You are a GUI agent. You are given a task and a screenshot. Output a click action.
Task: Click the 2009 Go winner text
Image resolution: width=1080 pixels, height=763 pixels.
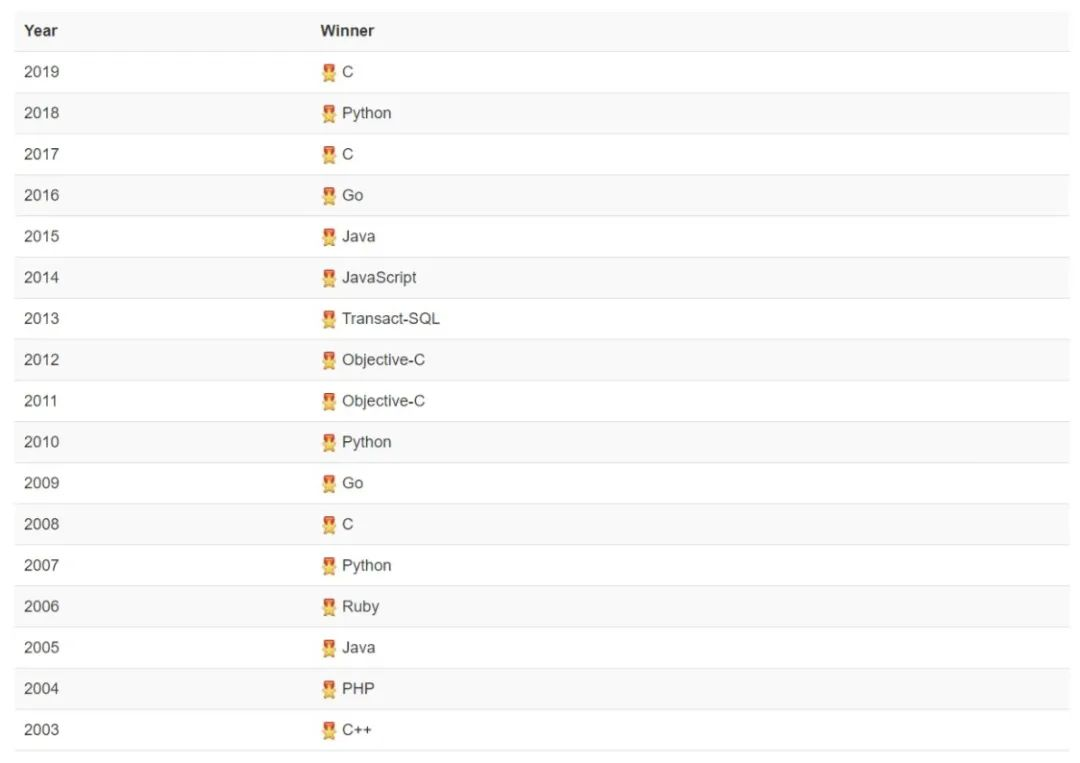point(353,483)
